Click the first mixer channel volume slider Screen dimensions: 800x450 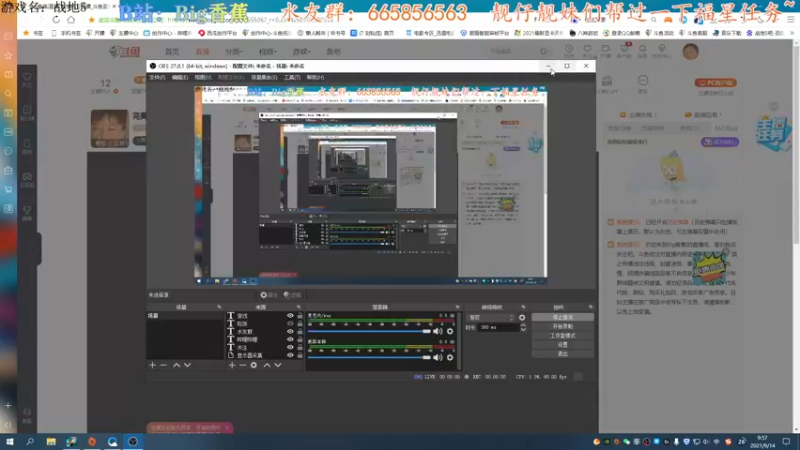click(369, 331)
